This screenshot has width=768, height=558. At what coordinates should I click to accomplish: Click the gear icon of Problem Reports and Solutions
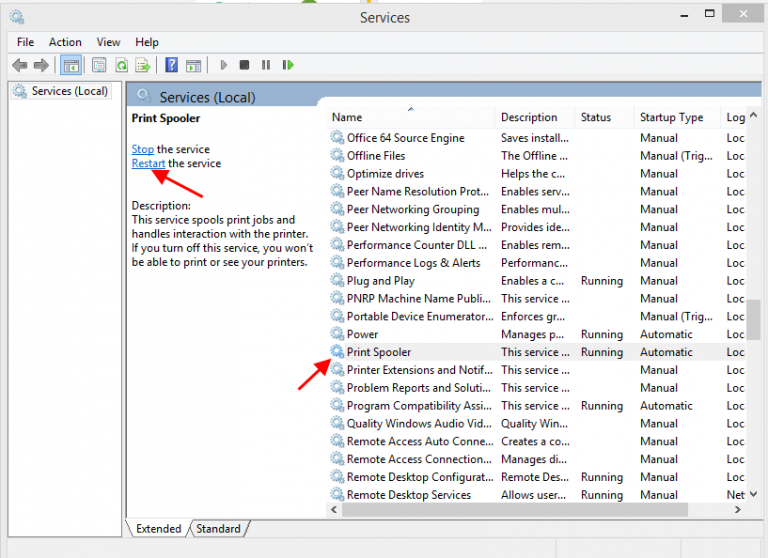pyautogui.click(x=337, y=388)
